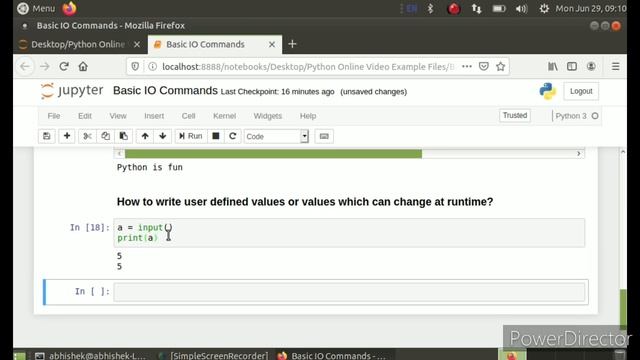The width and height of the screenshot is (640, 360).
Task: Click the localhost URL address field
Action: coord(308,67)
